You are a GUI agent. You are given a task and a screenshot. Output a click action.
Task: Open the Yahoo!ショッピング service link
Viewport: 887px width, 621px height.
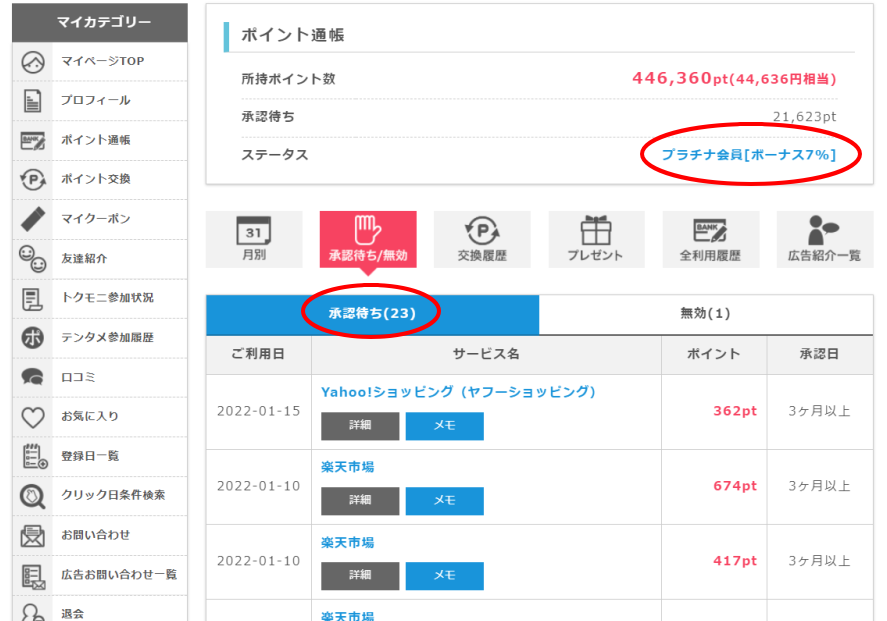click(x=458, y=392)
